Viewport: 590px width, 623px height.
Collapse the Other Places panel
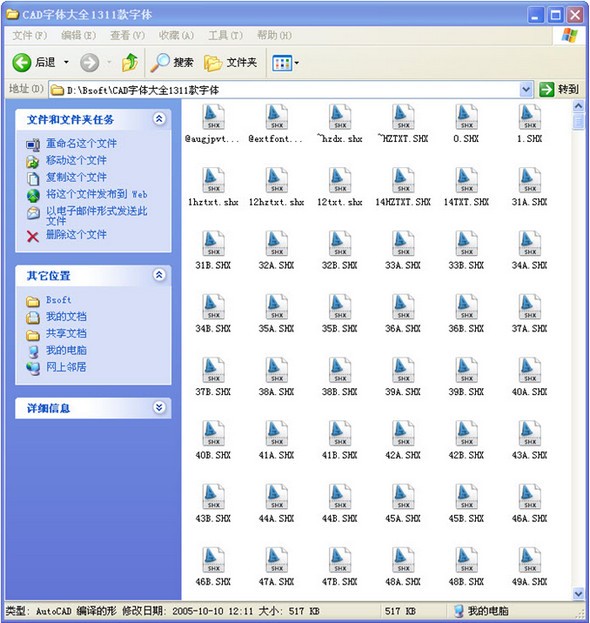coord(159,275)
